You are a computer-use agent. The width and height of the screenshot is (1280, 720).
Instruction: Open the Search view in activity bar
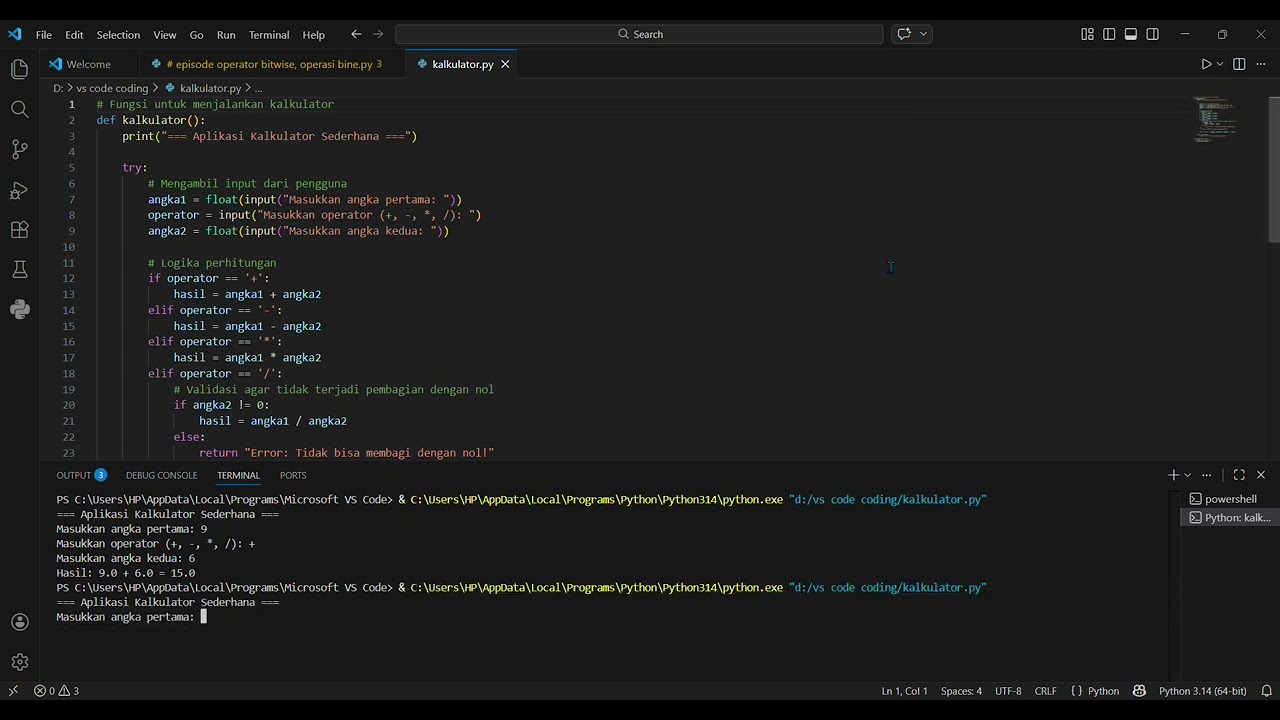pos(19,109)
